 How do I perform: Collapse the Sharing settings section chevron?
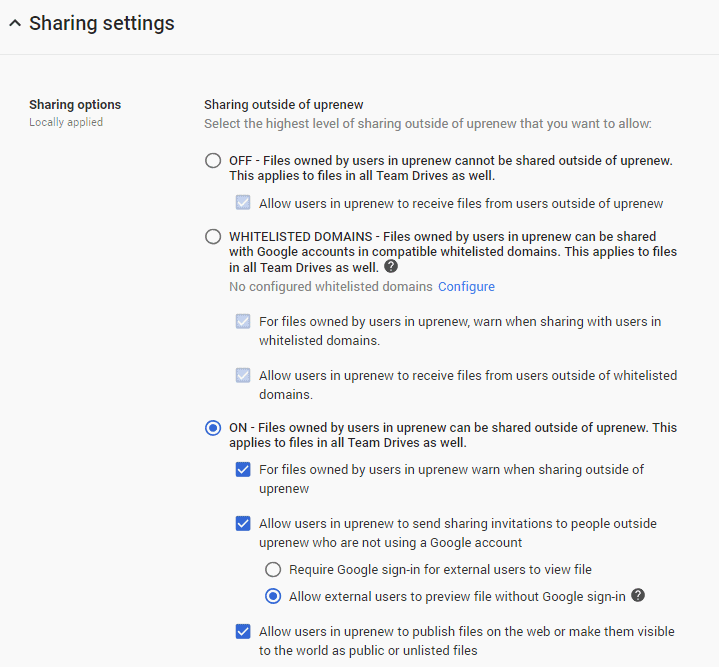(15, 23)
